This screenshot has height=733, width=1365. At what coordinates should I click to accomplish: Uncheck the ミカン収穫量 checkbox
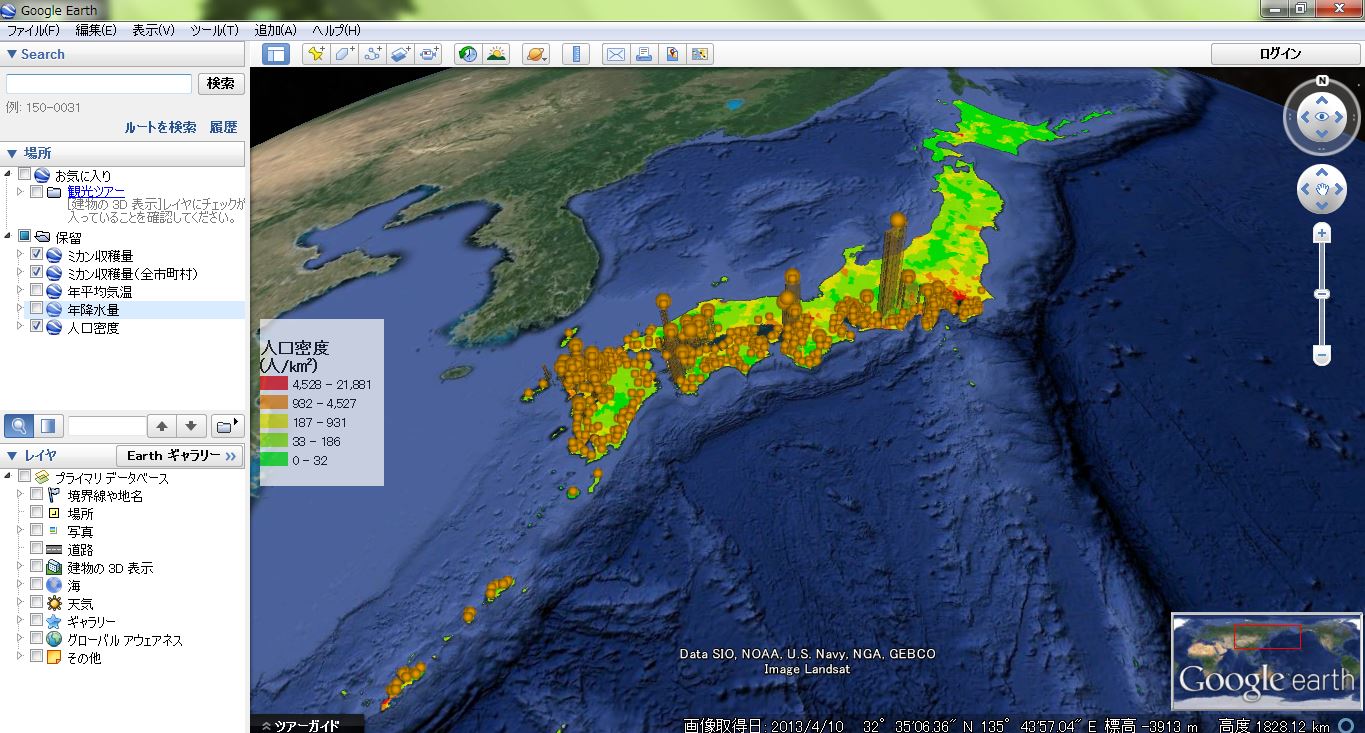tap(37, 255)
